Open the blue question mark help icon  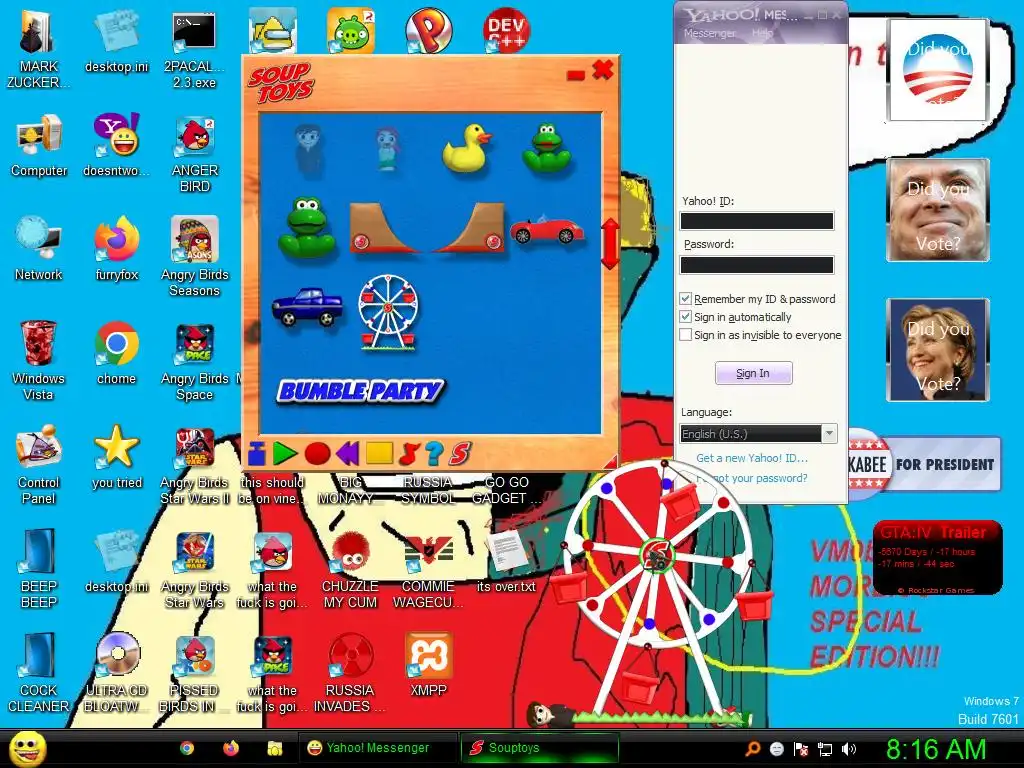click(434, 453)
